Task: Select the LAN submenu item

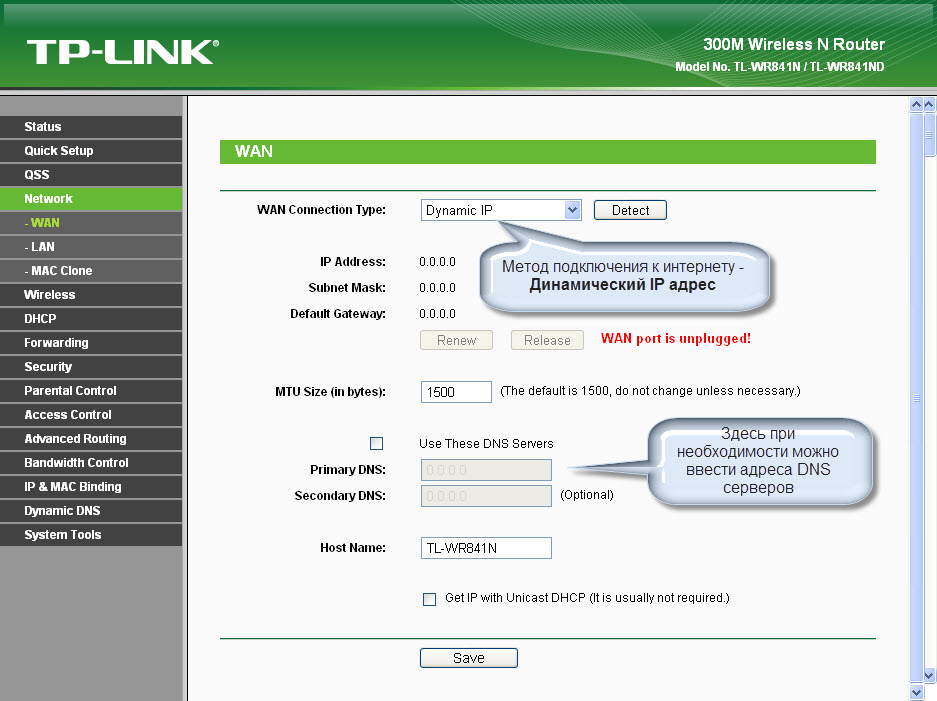Action: 42,247
